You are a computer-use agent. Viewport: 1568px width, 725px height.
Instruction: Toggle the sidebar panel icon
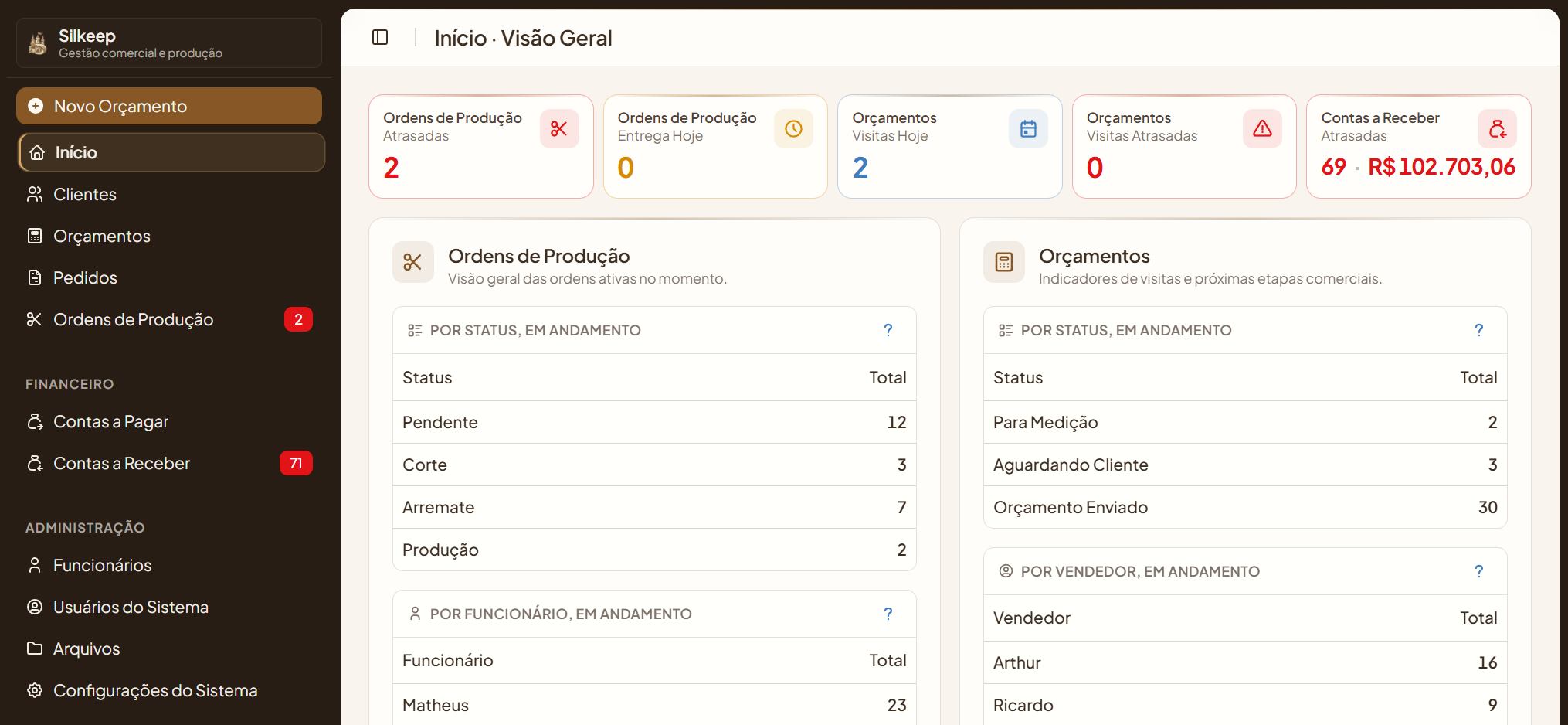click(x=380, y=37)
